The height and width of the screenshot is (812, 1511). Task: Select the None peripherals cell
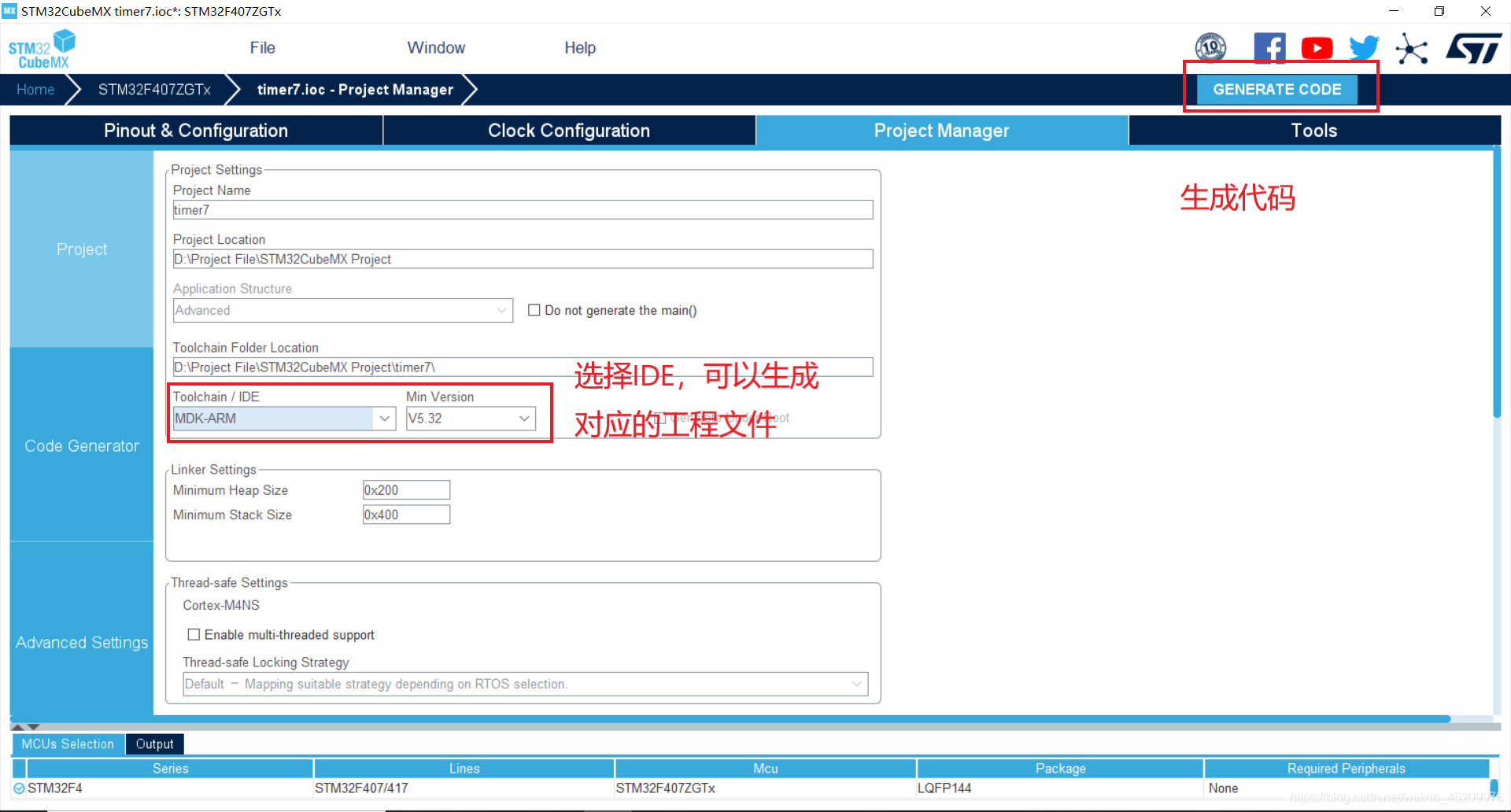[1346, 788]
